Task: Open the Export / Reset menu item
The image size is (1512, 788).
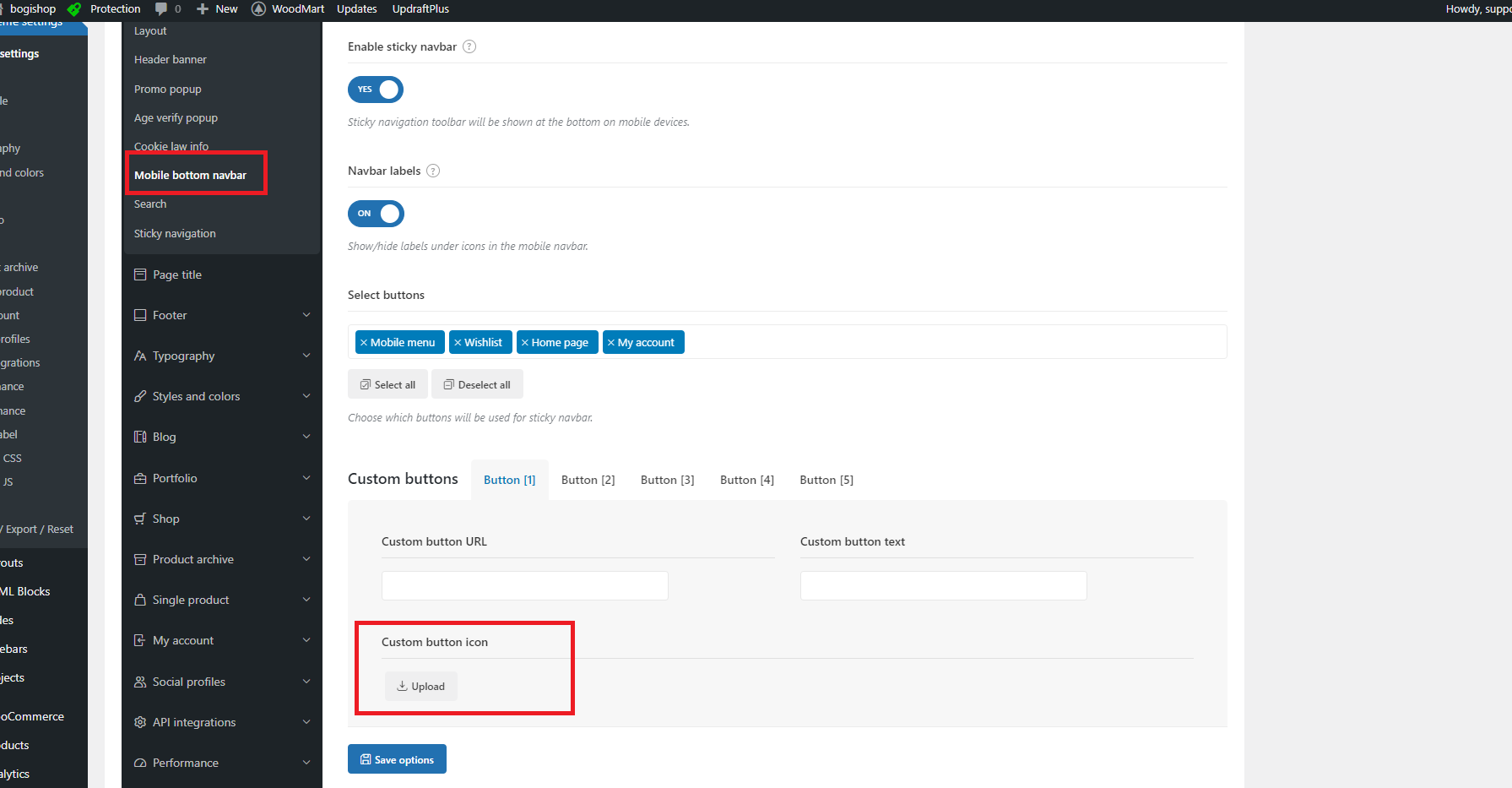Action: tap(37, 530)
